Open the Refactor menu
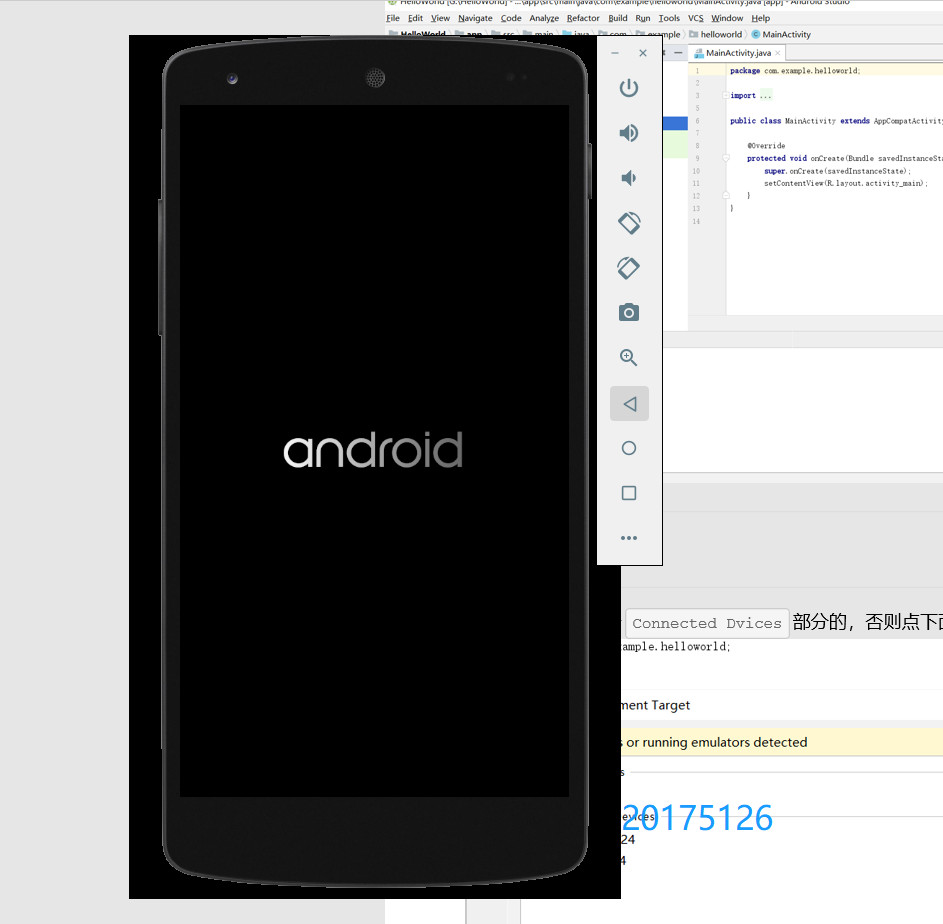The image size is (943, 924). pyautogui.click(x=583, y=18)
